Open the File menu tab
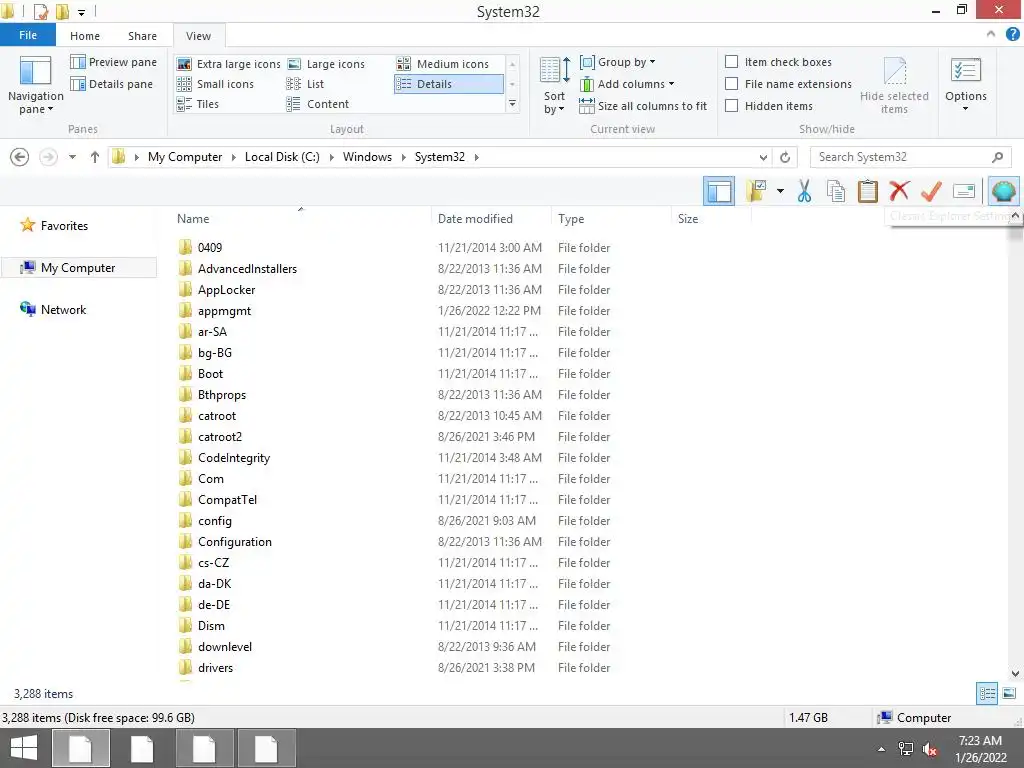This screenshot has width=1024, height=768. tap(28, 35)
